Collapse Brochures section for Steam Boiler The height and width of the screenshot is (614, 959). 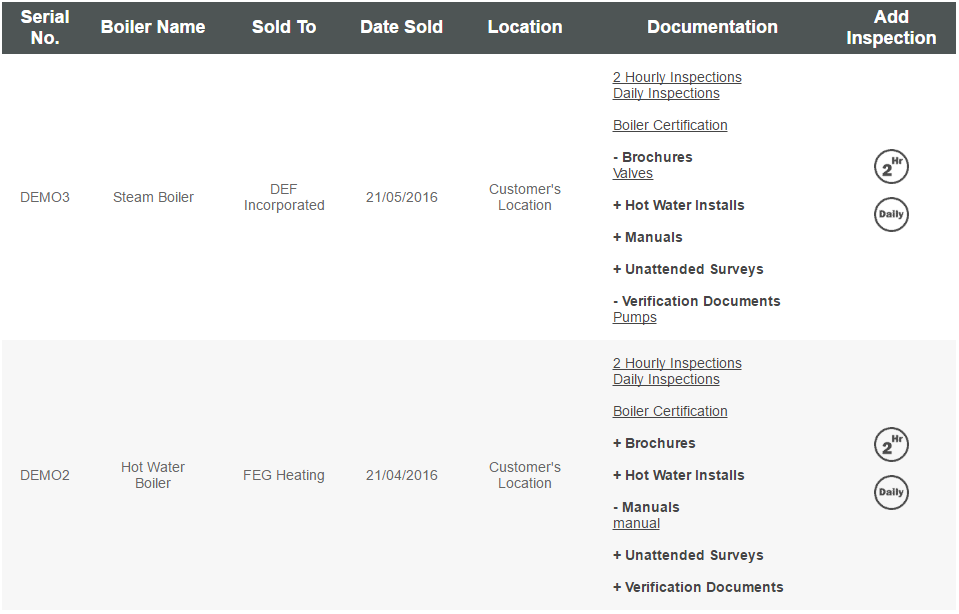coord(652,157)
